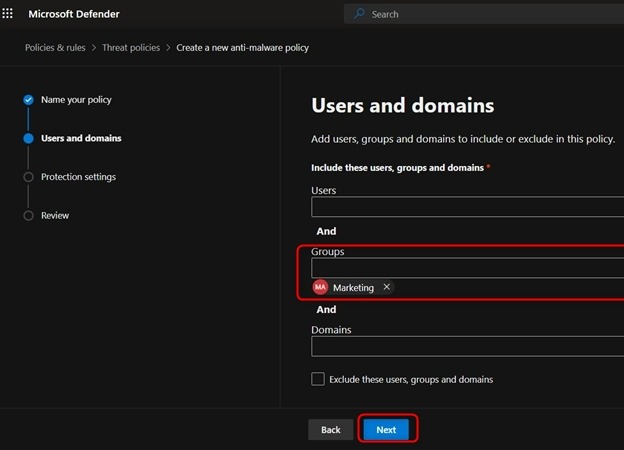Select the Users and domains step circle
Image resolution: width=624 pixels, height=450 pixels.
pyautogui.click(x=28, y=138)
